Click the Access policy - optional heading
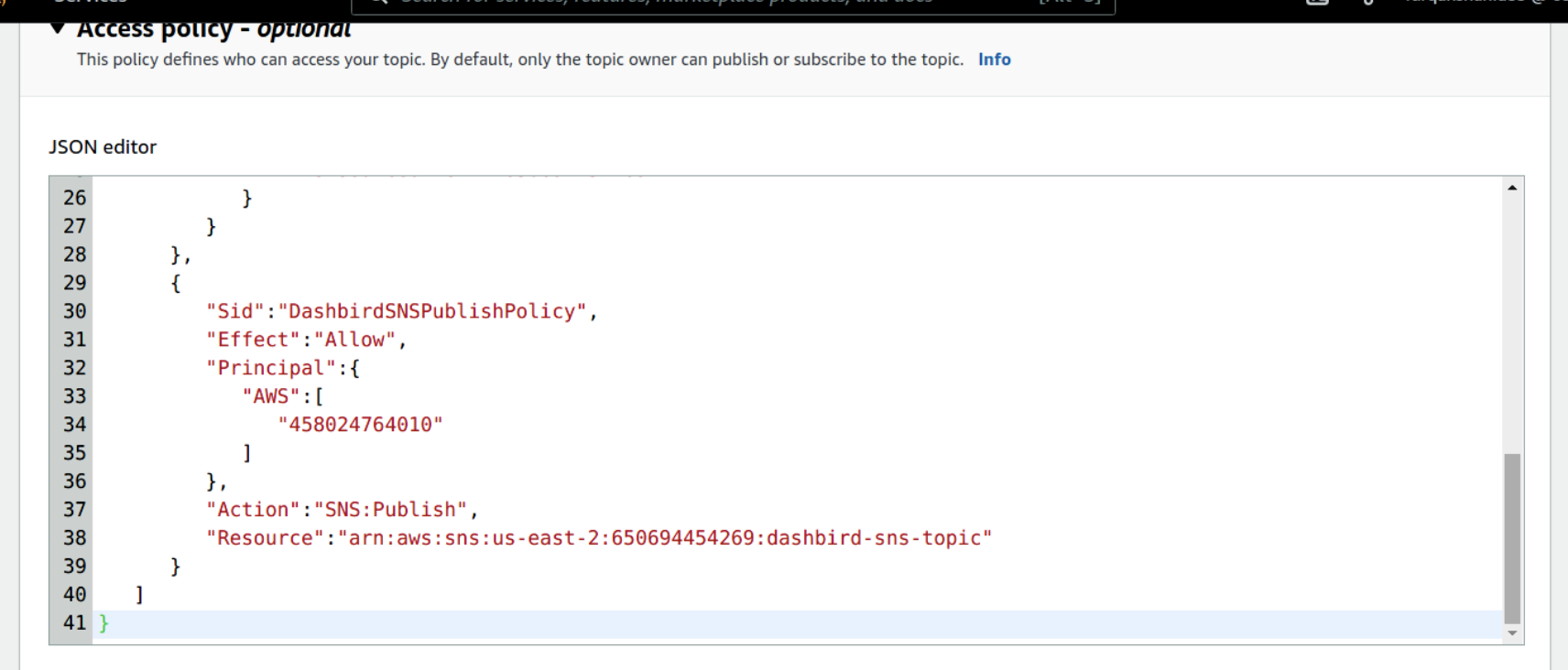Screen dimensions: 1568x670 pyautogui.click(x=213, y=29)
